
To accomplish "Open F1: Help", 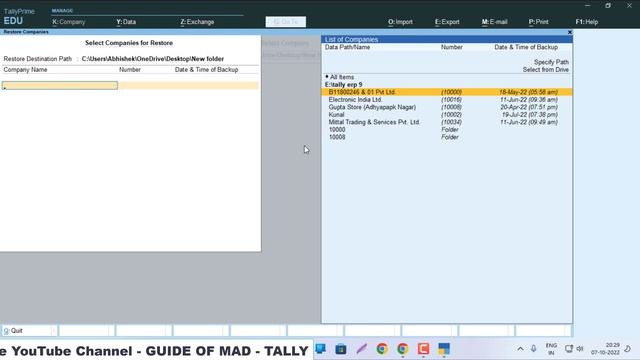I will pyautogui.click(x=587, y=22).
